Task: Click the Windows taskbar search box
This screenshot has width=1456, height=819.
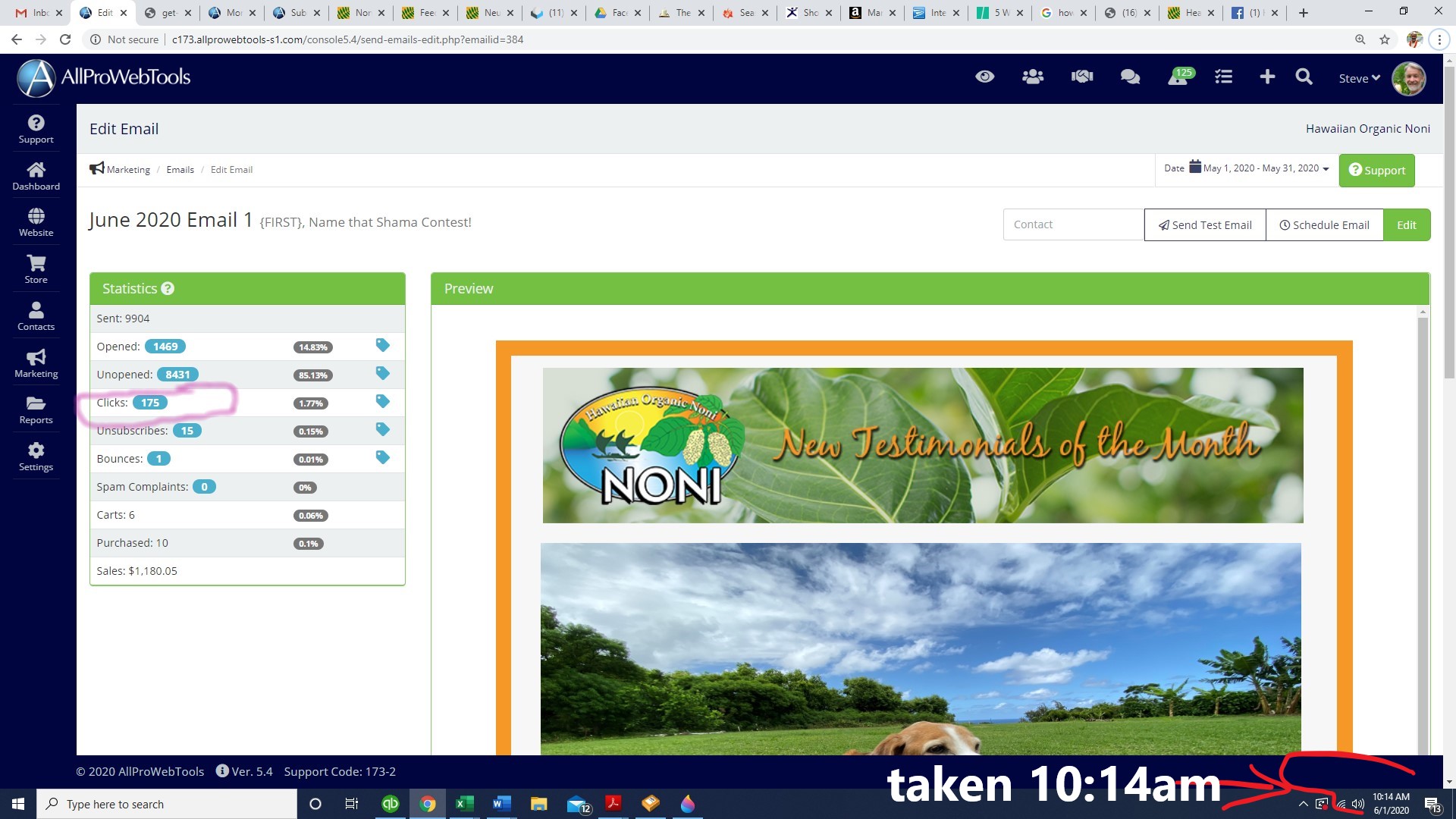Action: (x=167, y=804)
